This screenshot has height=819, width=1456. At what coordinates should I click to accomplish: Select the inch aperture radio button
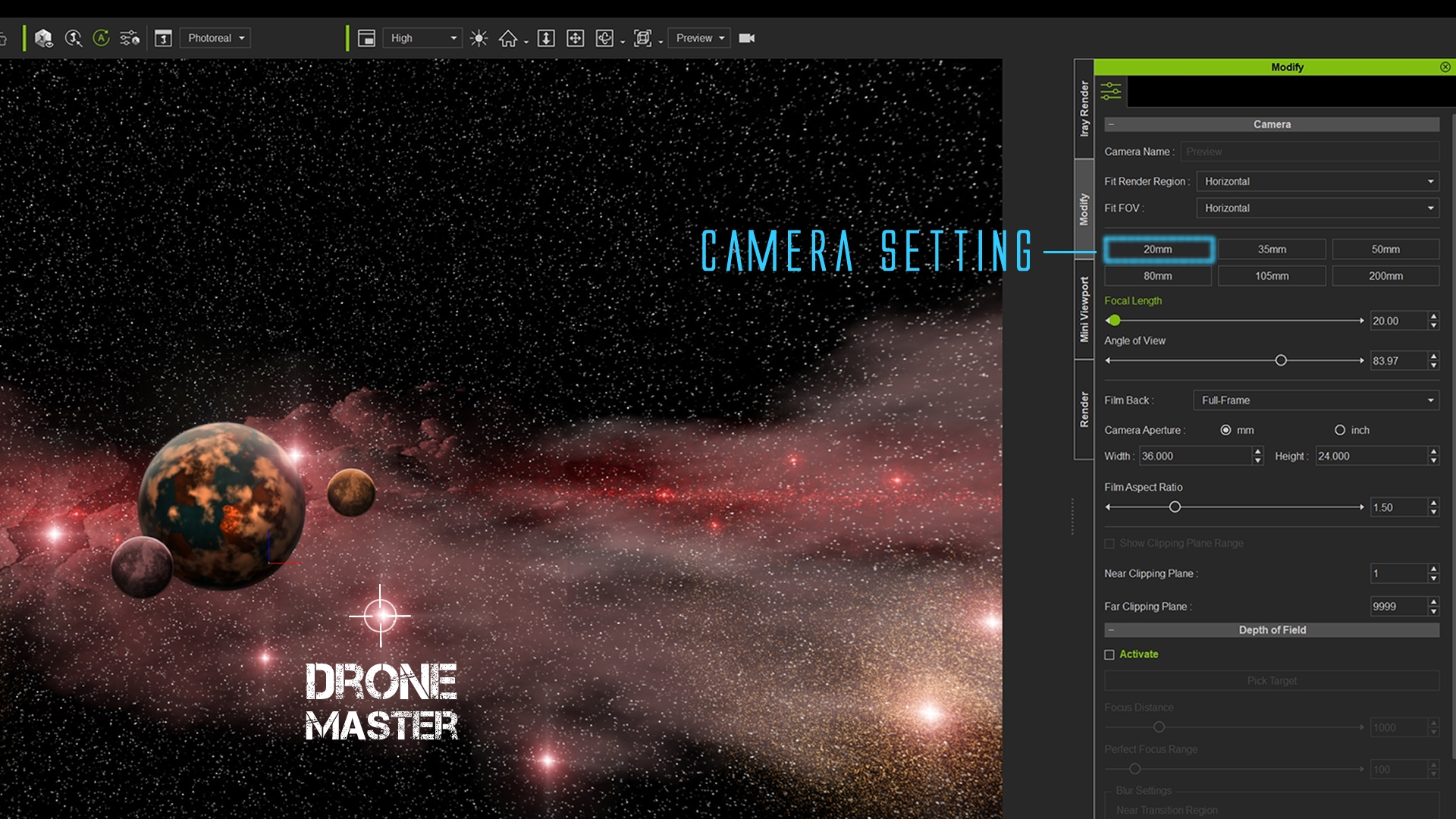tap(1340, 430)
